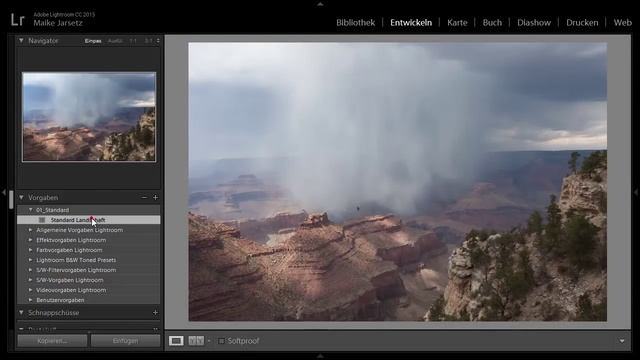
Task: Open the Bibliothek module
Action: (x=356, y=22)
